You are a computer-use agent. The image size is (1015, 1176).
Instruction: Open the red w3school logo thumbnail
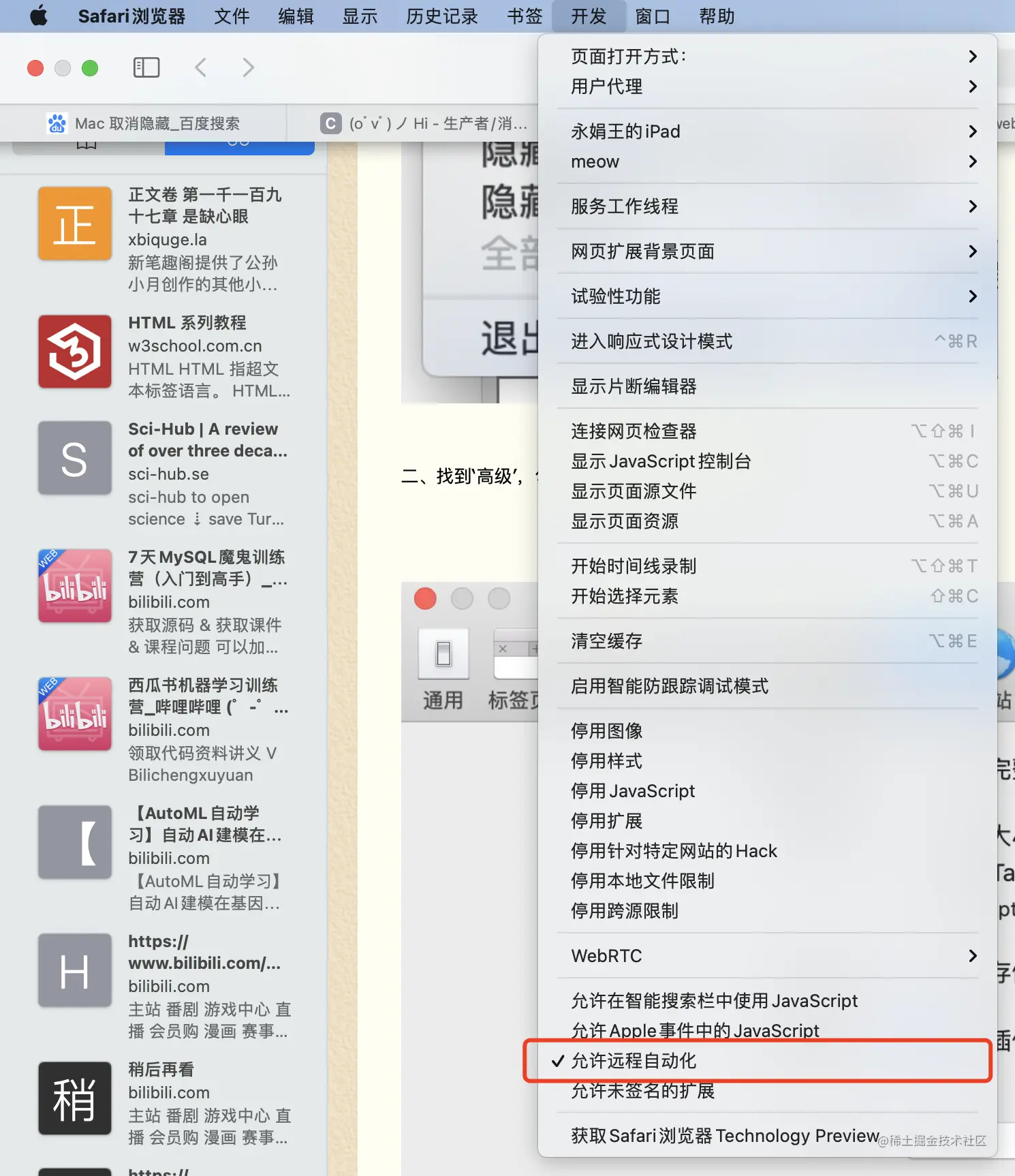coord(75,352)
